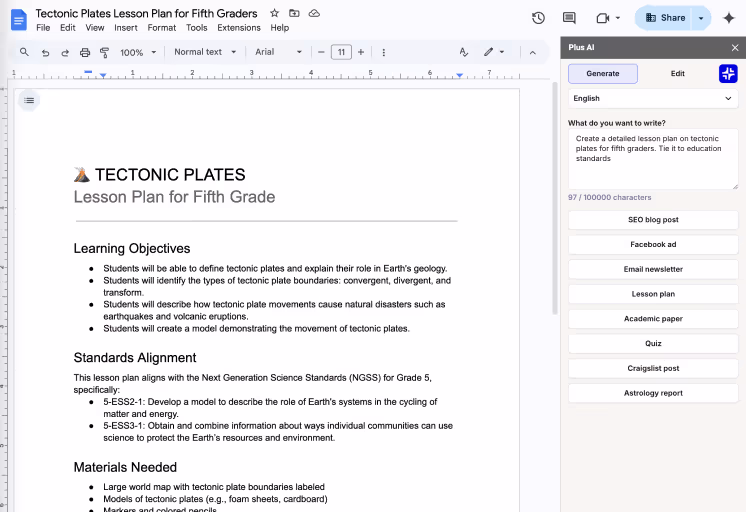Open the Move to folder icon
This screenshot has width=746, height=512.
(x=294, y=13)
